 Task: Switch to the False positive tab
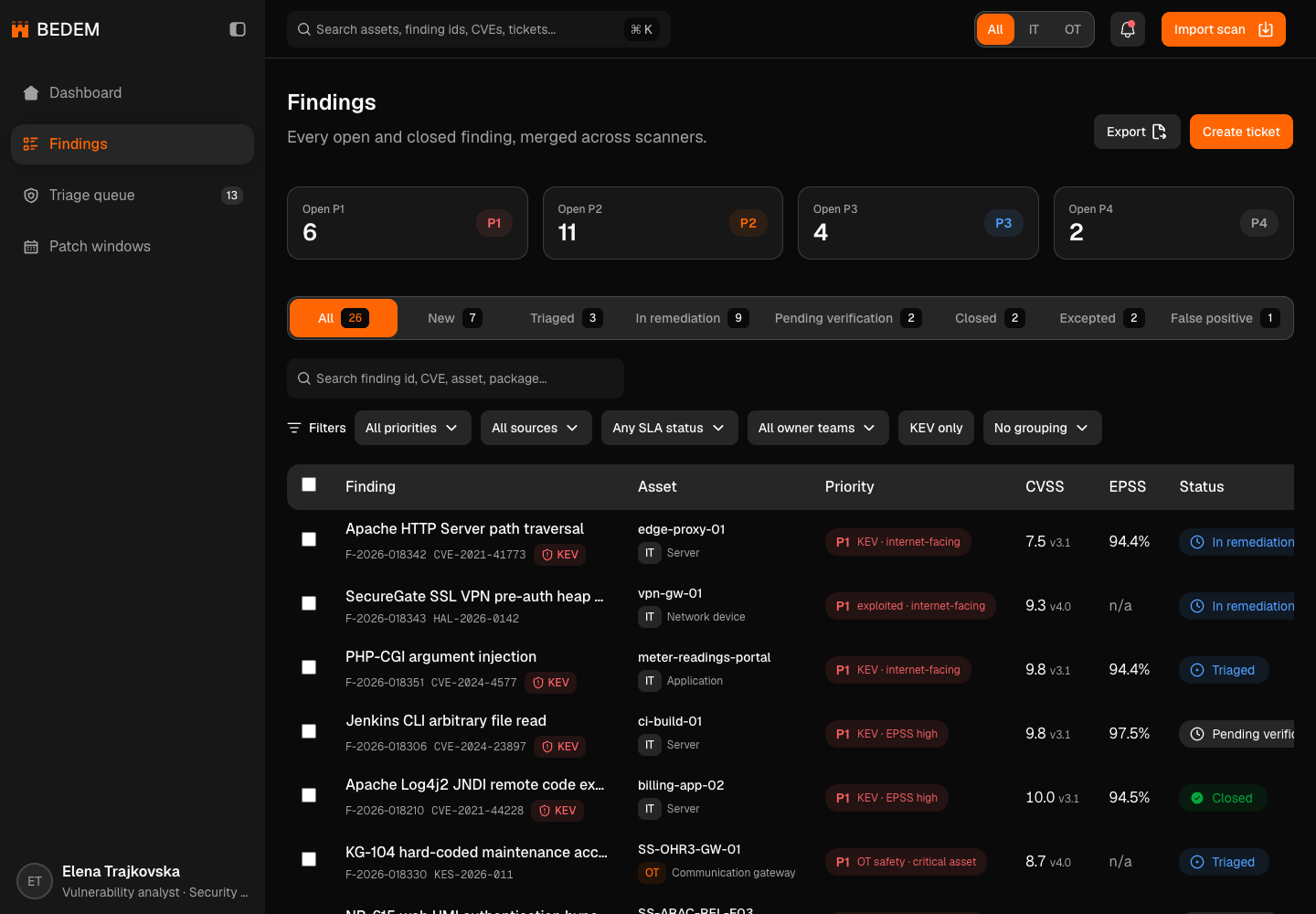[1225, 318]
